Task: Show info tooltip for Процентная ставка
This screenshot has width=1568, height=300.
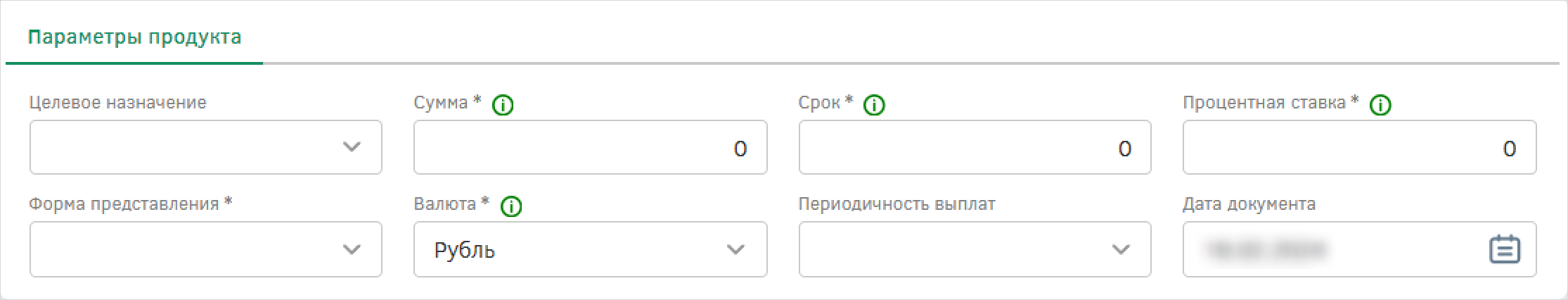Action: point(1381,106)
